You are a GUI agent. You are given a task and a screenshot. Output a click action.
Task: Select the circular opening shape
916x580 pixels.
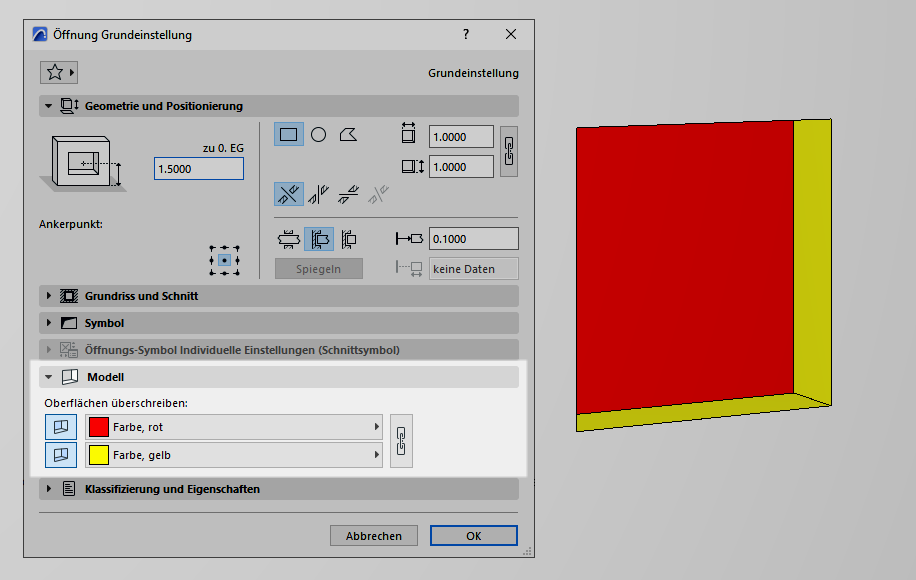click(318, 135)
